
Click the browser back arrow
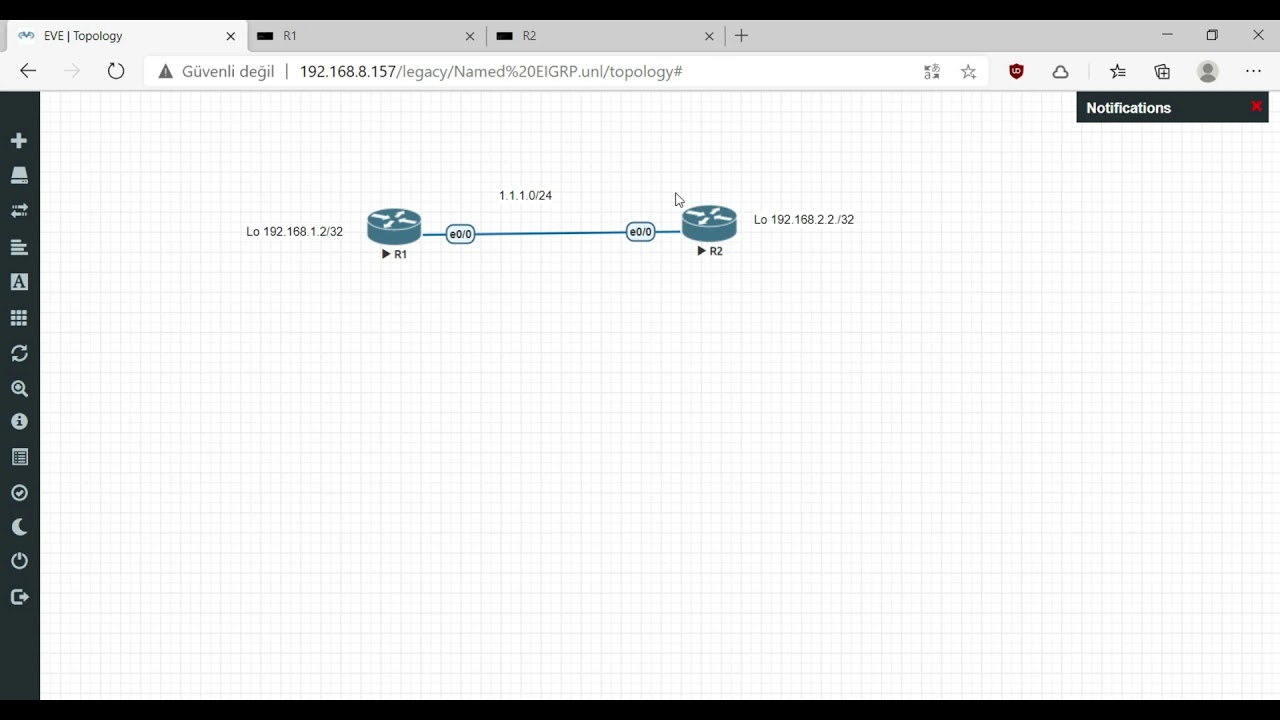coord(28,71)
